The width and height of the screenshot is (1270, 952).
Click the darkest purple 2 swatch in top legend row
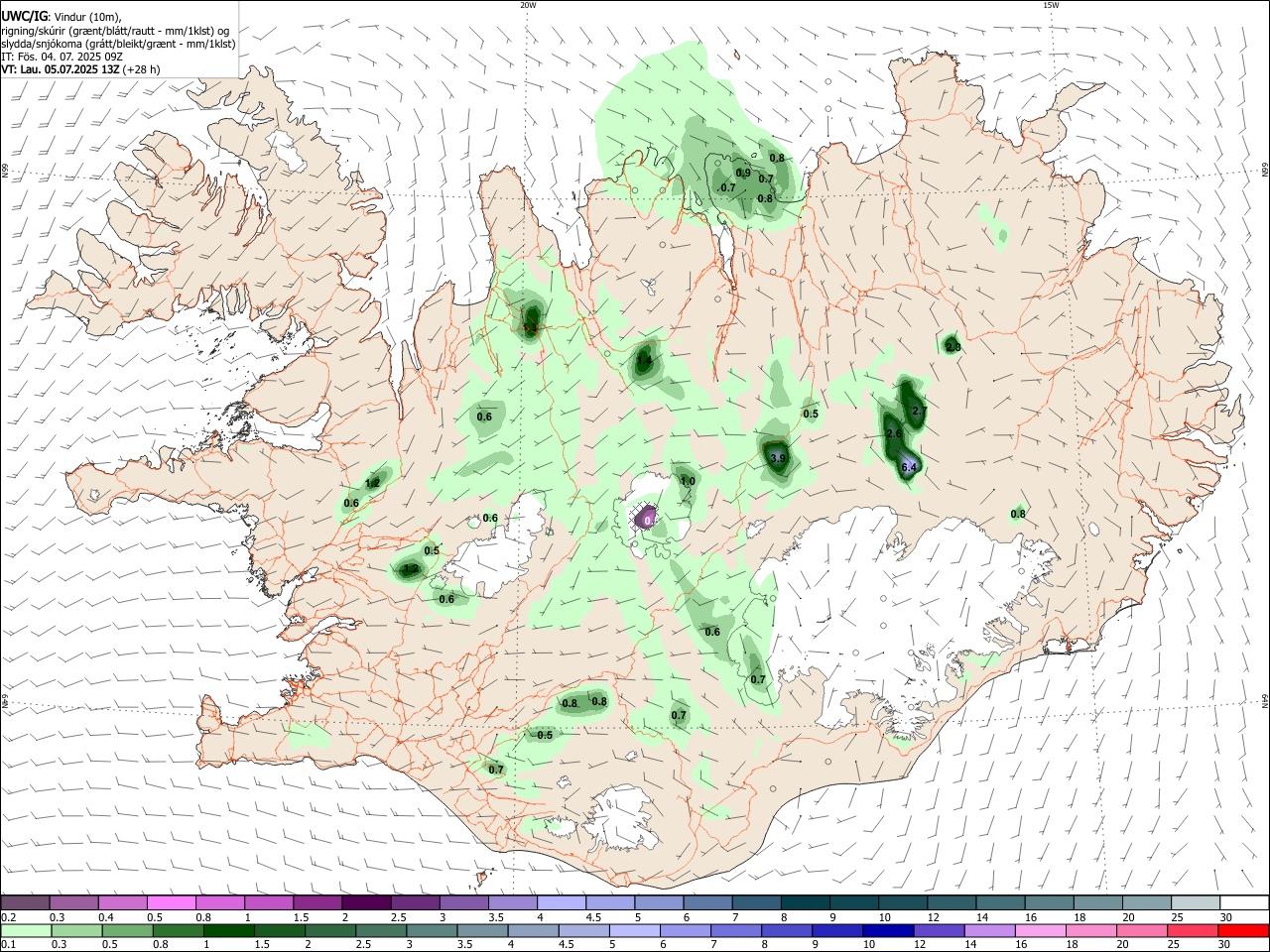[366, 902]
